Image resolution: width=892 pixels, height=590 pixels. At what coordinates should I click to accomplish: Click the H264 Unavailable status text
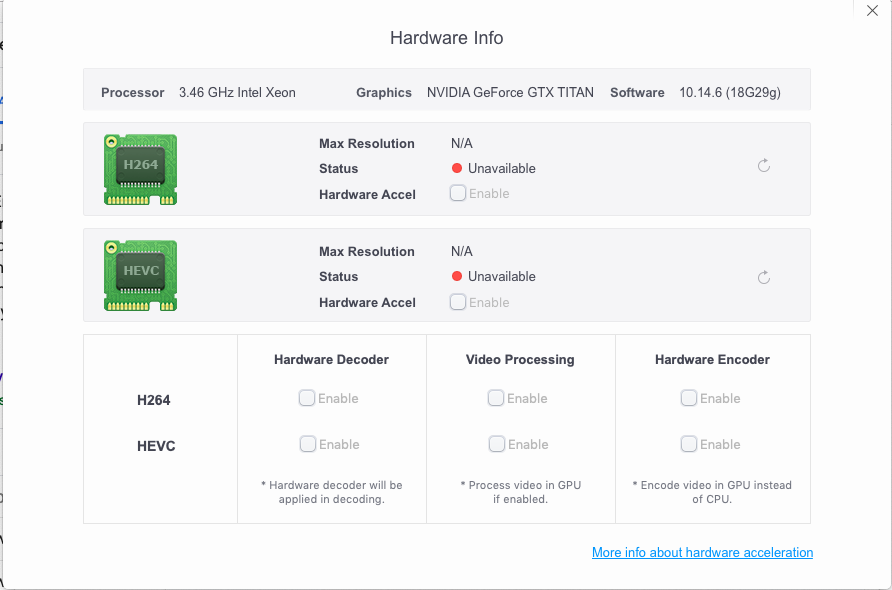(x=502, y=168)
